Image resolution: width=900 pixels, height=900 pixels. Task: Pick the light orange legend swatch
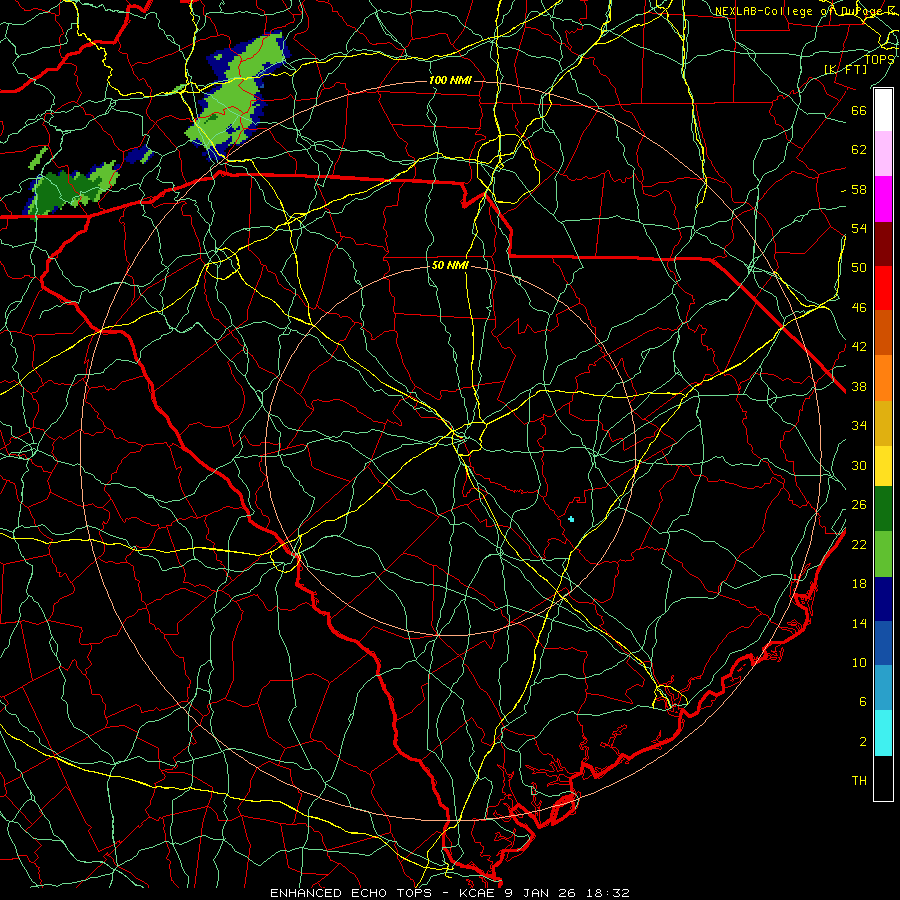[x=883, y=377]
